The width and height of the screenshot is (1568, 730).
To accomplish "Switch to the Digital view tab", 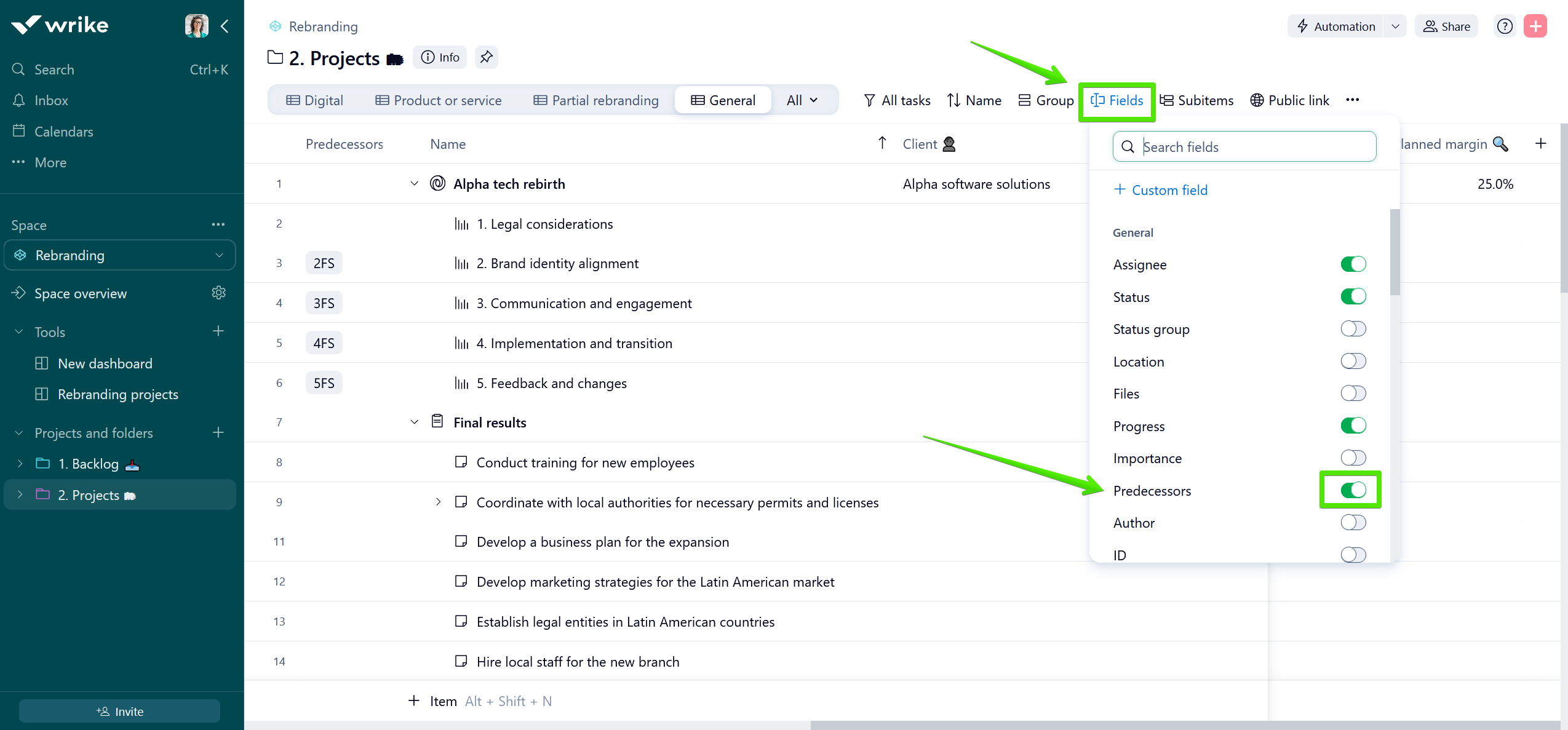I will point(315,100).
